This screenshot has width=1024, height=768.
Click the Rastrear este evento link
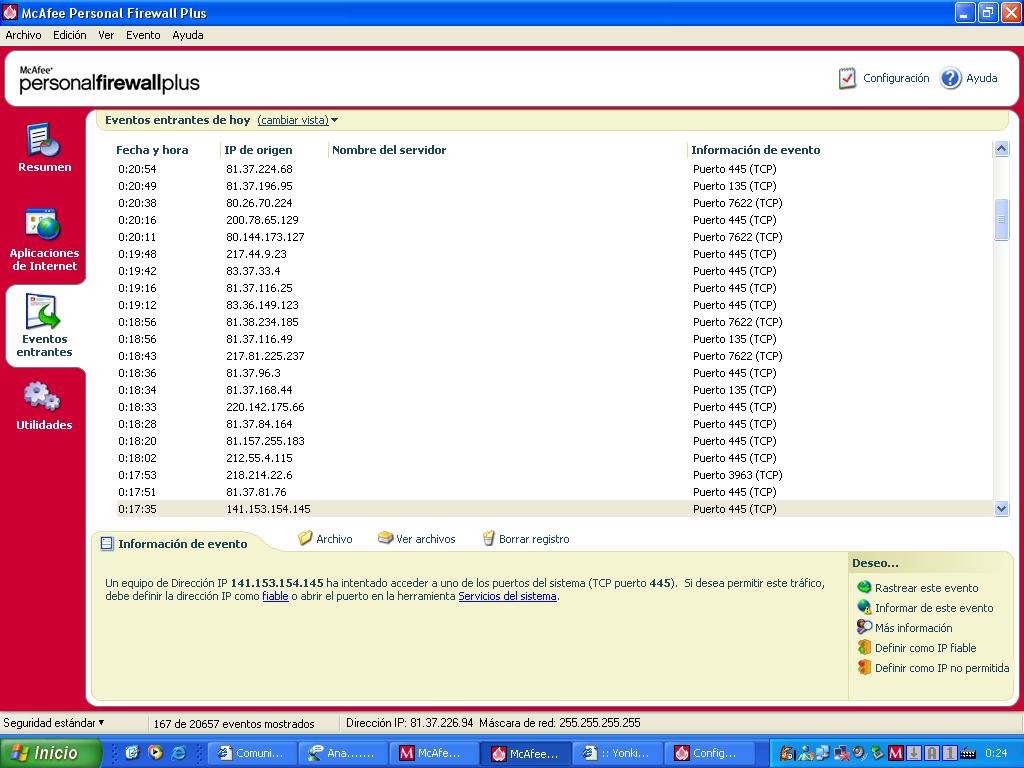(x=927, y=588)
